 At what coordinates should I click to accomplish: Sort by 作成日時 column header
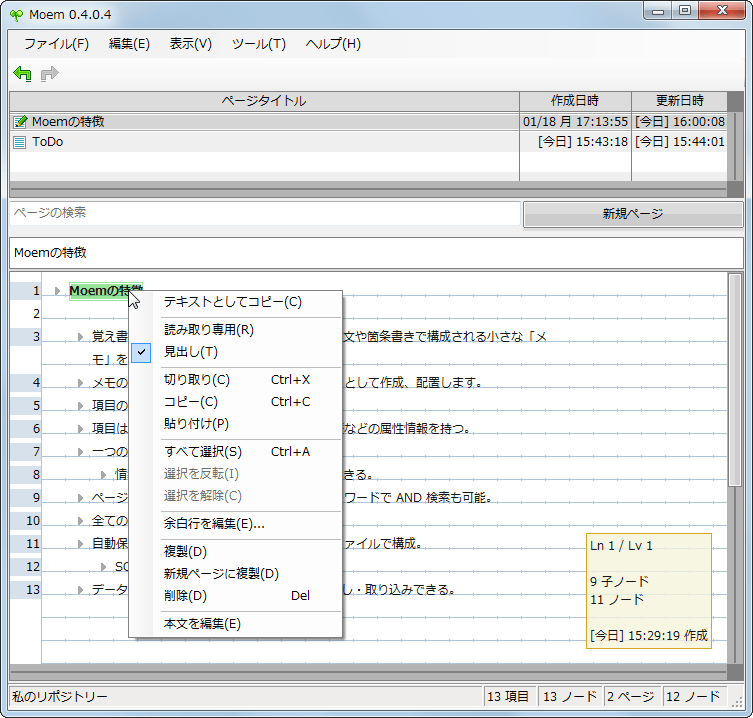pyautogui.click(x=575, y=101)
